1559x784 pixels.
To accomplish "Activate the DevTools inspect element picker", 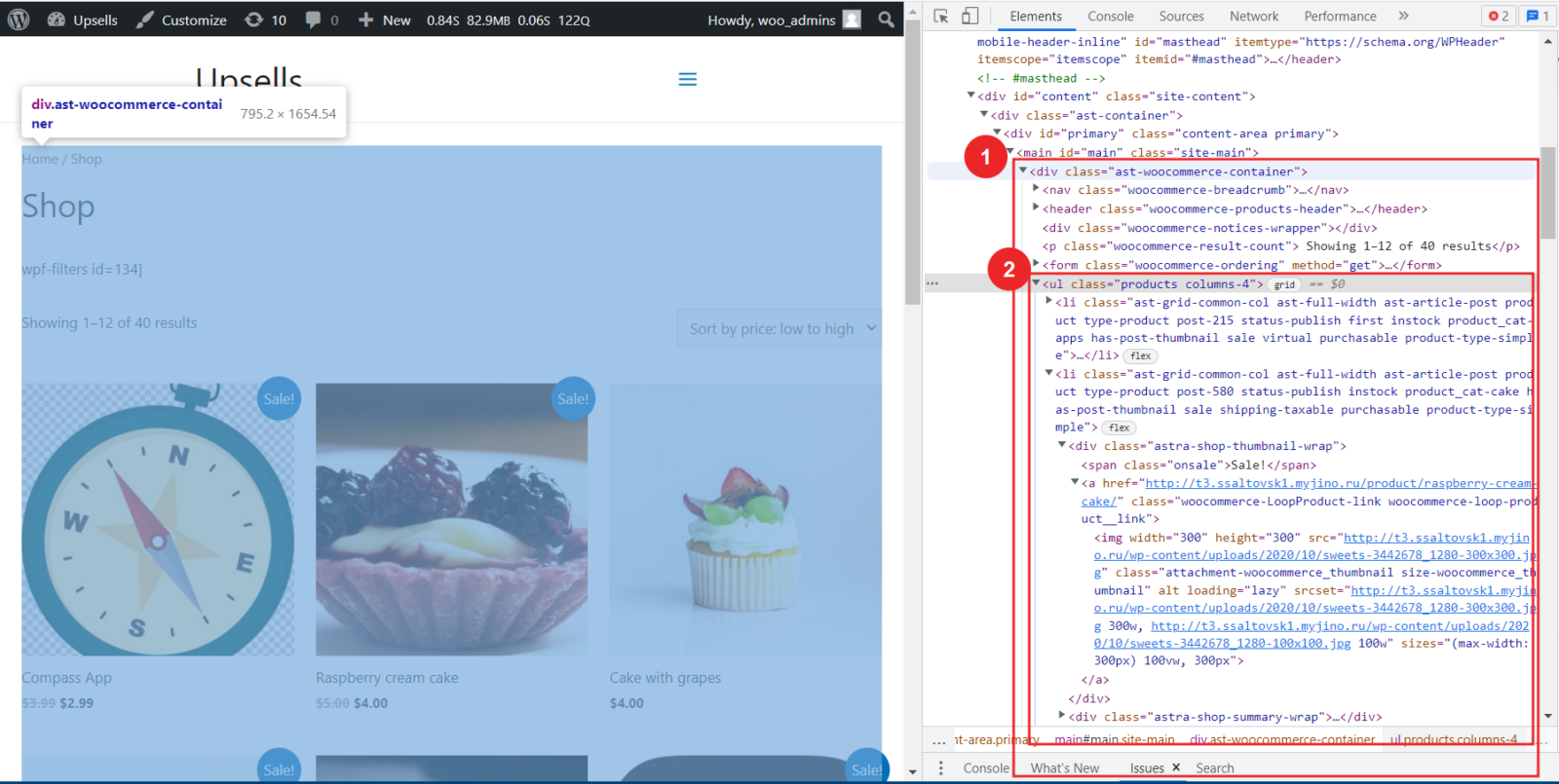I will tap(941, 16).
